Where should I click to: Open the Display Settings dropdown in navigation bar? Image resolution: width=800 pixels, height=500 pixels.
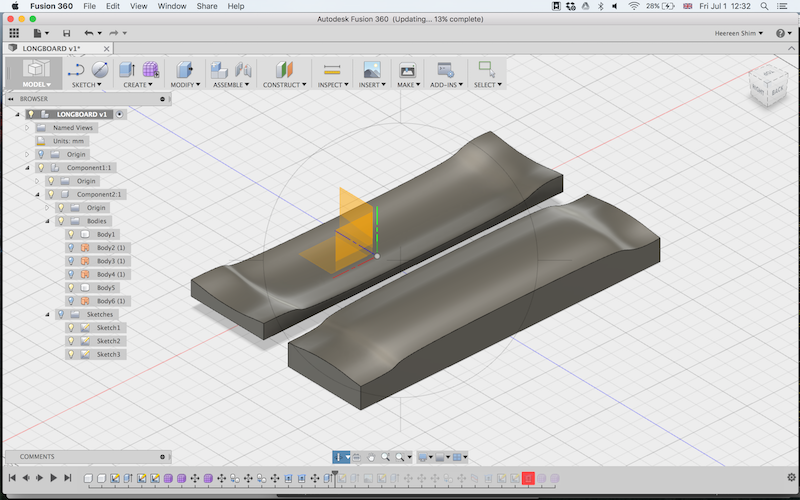tap(424, 457)
